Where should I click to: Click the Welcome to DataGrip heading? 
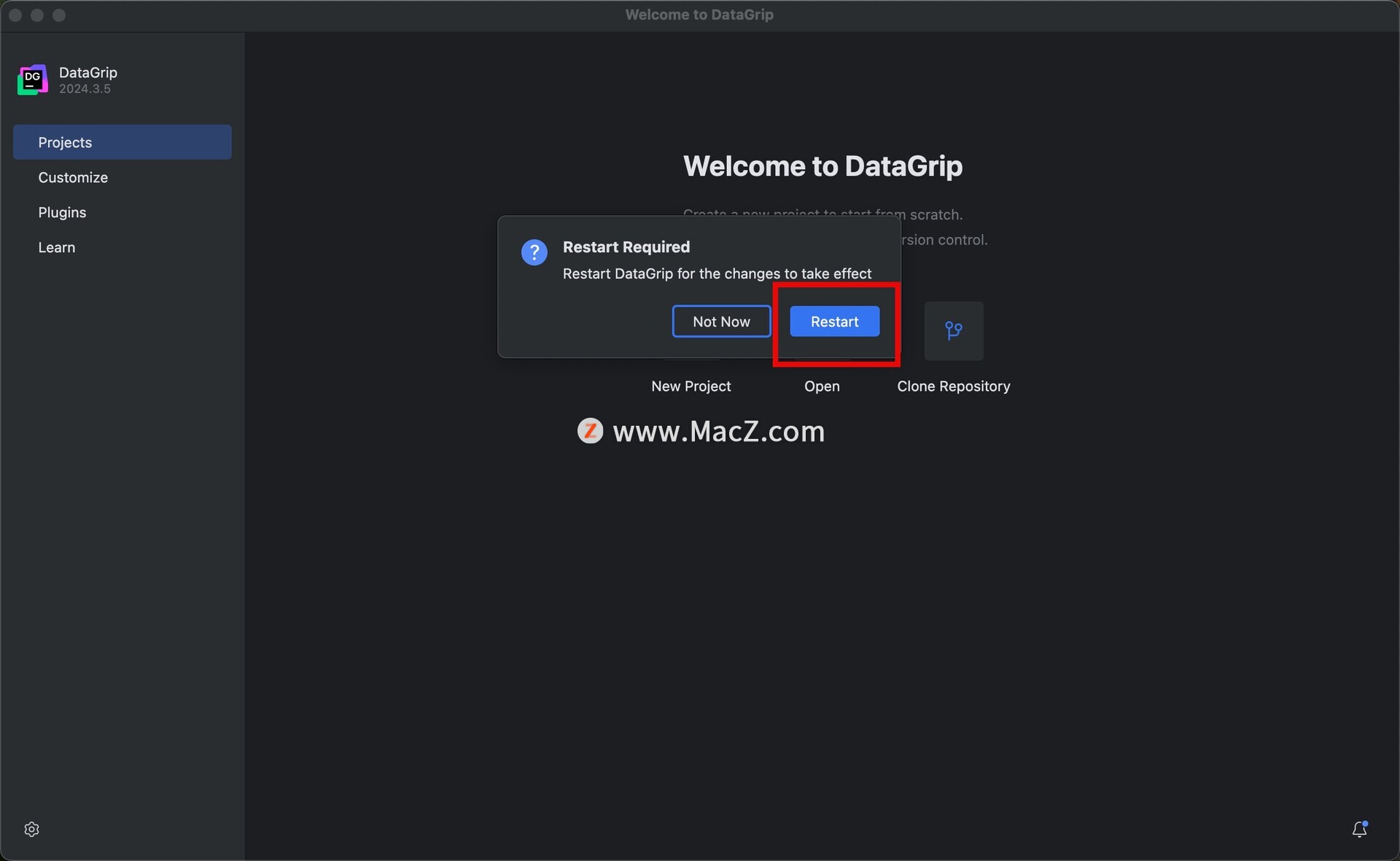point(822,166)
